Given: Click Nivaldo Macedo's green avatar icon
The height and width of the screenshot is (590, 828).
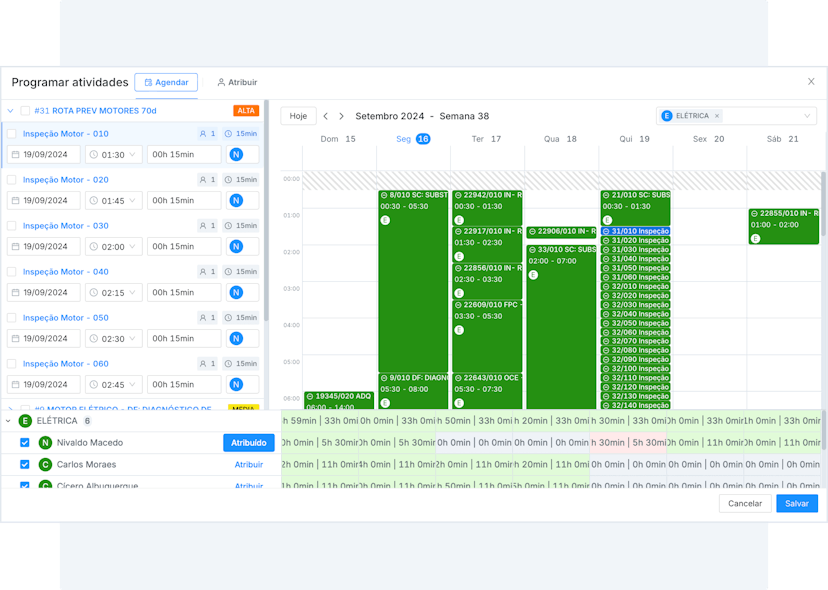Looking at the screenshot, I should point(45,443).
